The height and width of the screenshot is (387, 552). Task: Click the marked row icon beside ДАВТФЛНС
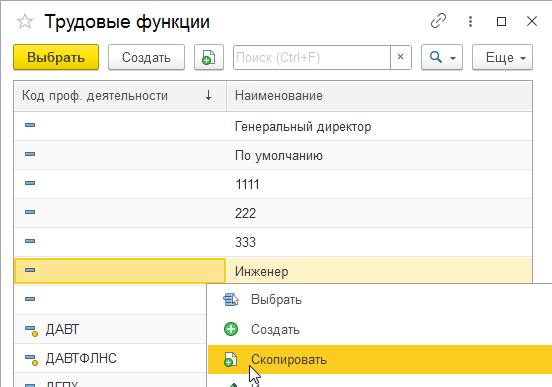coord(31,359)
